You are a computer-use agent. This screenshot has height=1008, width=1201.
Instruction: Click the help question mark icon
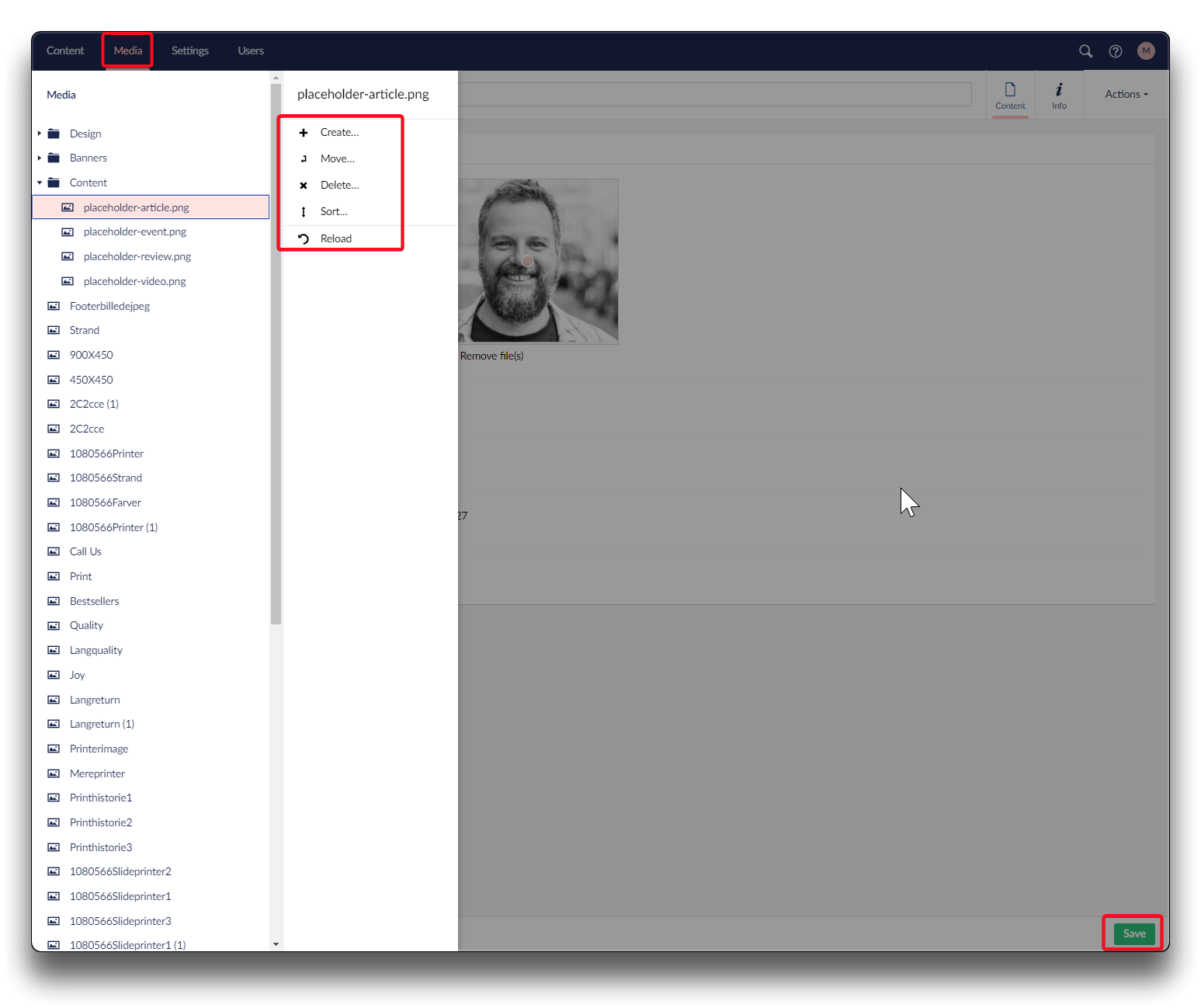pyautogui.click(x=1115, y=51)
